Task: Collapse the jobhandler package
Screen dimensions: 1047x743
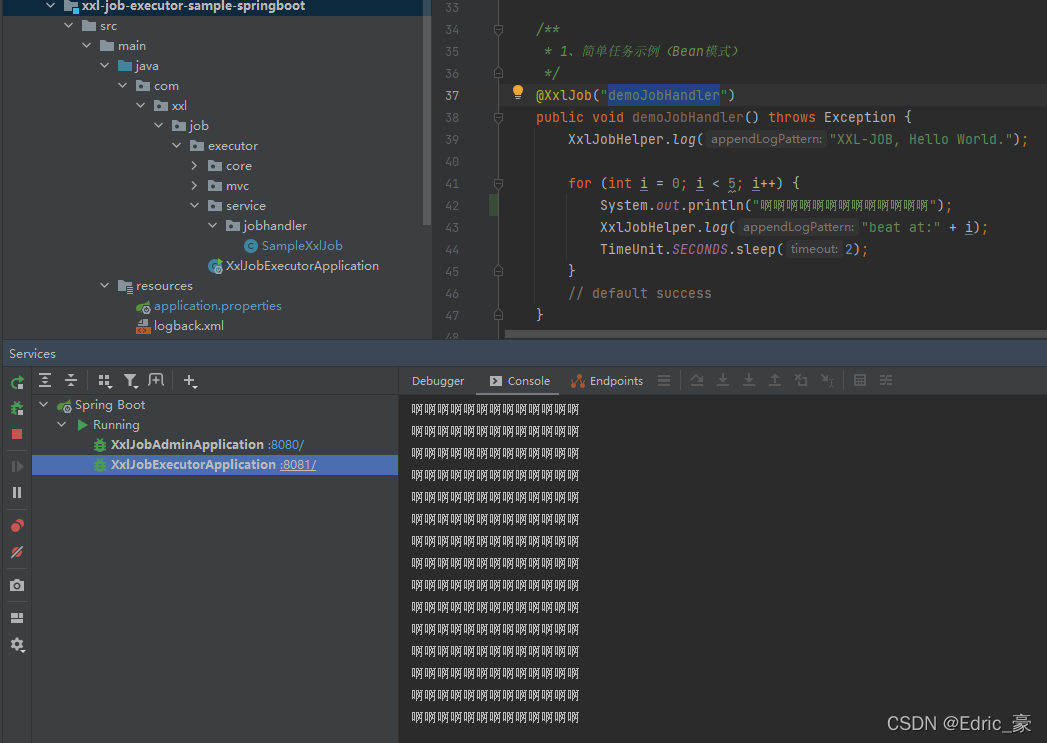Action: [x=212, y=226]
